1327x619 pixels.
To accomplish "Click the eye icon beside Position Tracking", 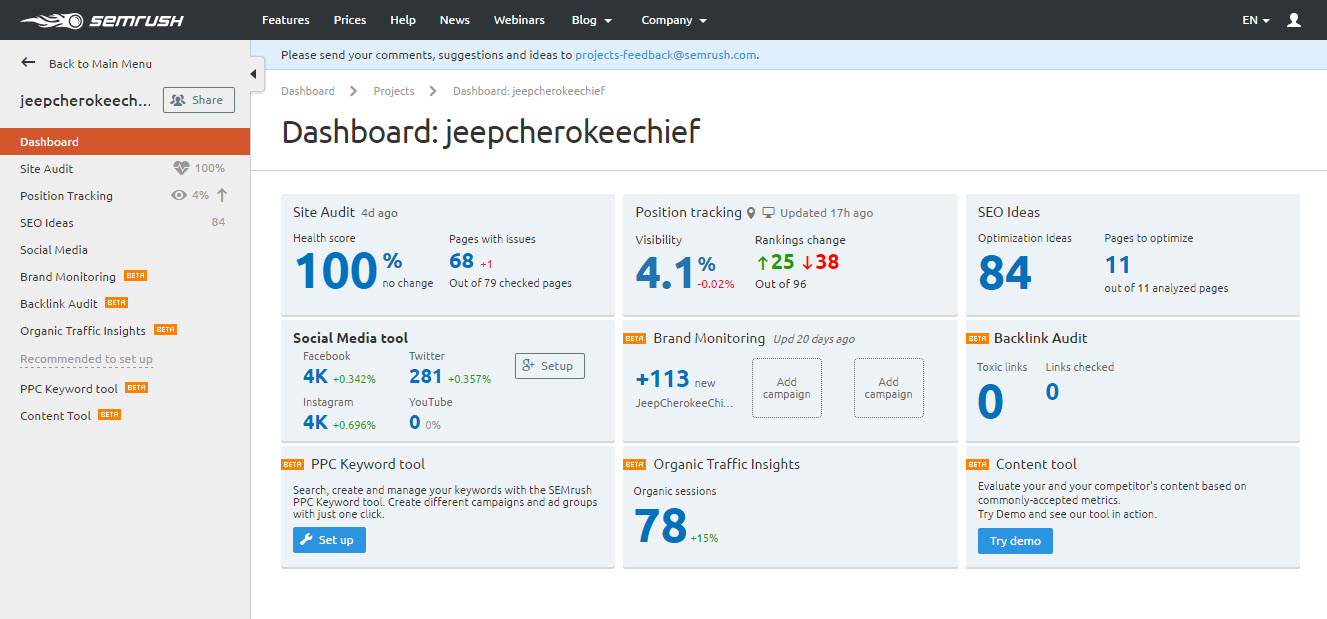I will pos(179,196).
